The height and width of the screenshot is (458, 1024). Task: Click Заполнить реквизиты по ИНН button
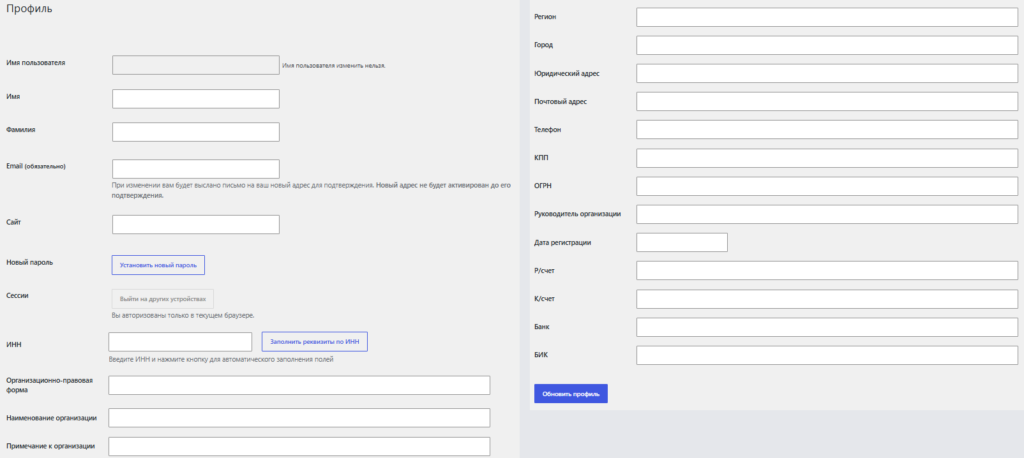point(315,342)
